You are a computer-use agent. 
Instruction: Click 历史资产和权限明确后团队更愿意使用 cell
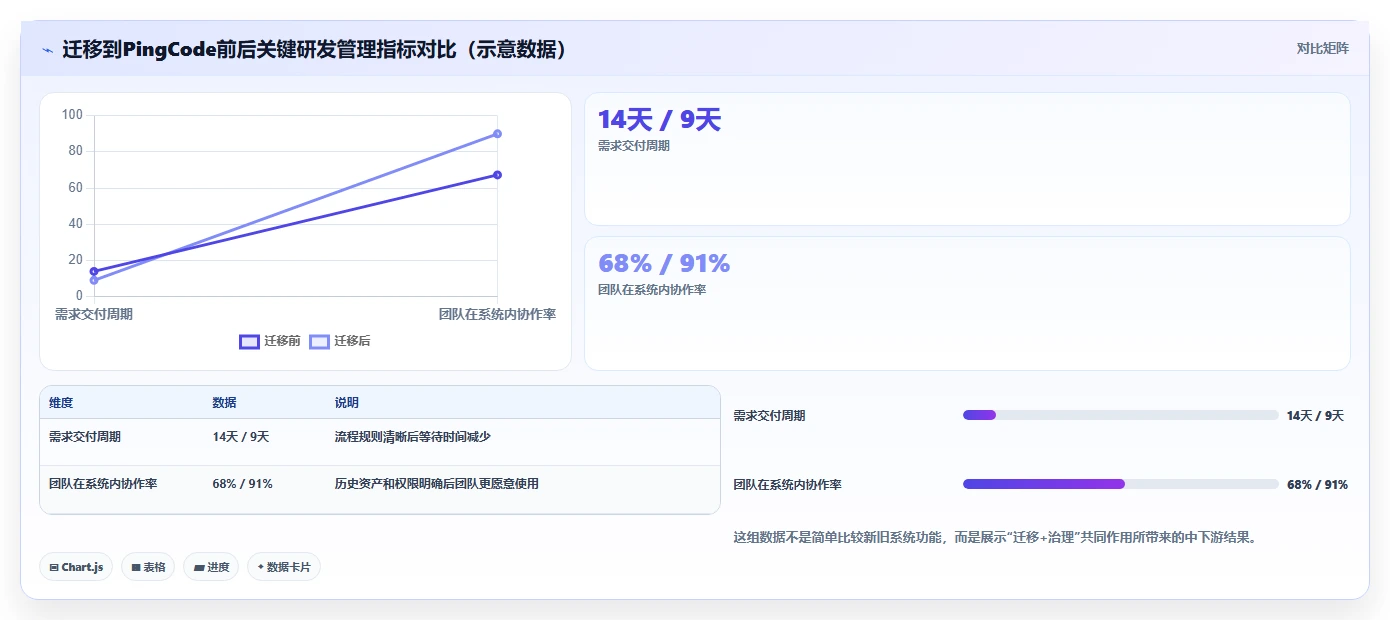436,484
